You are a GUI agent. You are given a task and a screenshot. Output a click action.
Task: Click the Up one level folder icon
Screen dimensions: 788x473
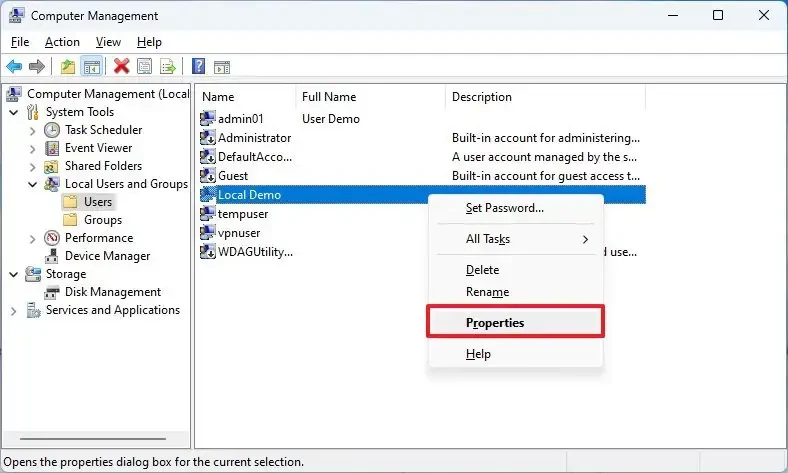(x=68, y=66)
